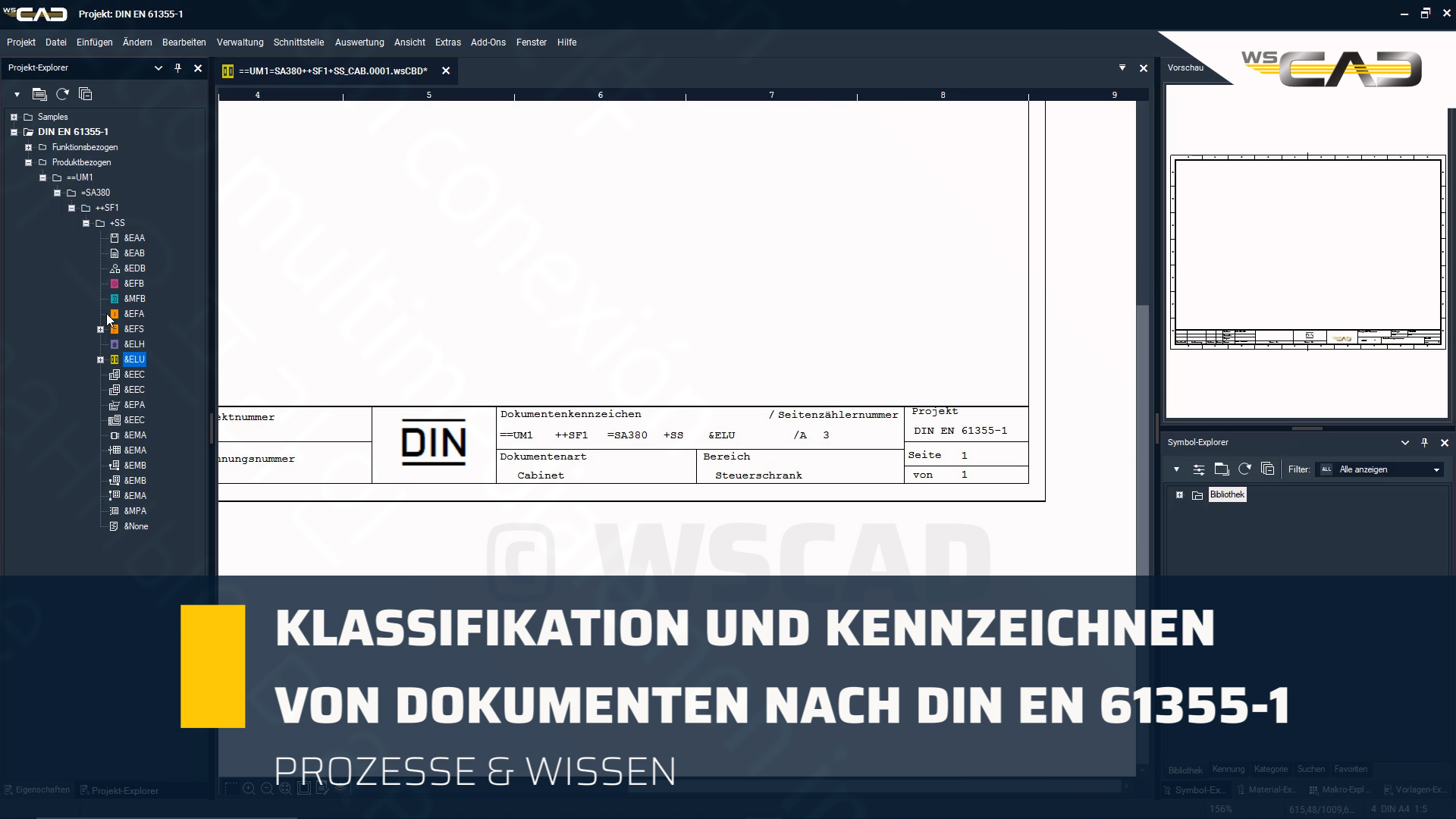Click the new folder icon in Symbol-Explorer
Viewport: 1456px width, 819px height.
[x=1222, y=469]
